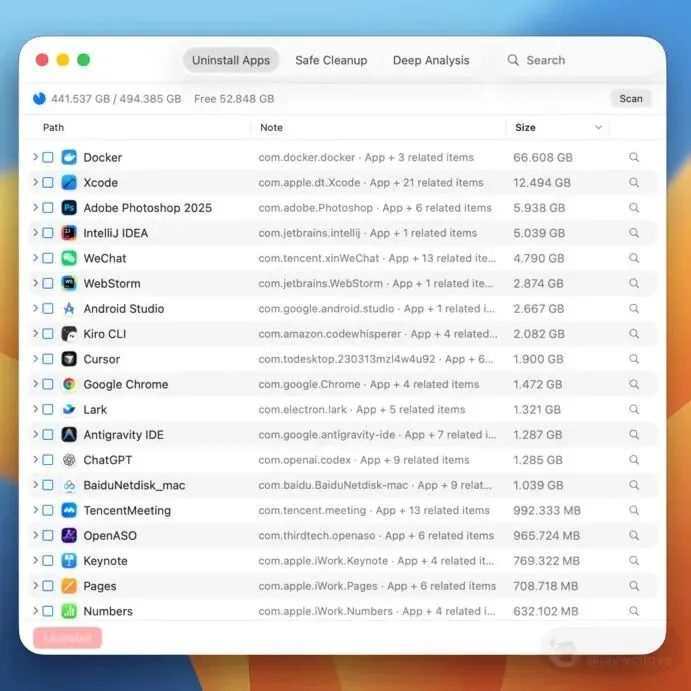Click the Note column header

pos(271,127)
